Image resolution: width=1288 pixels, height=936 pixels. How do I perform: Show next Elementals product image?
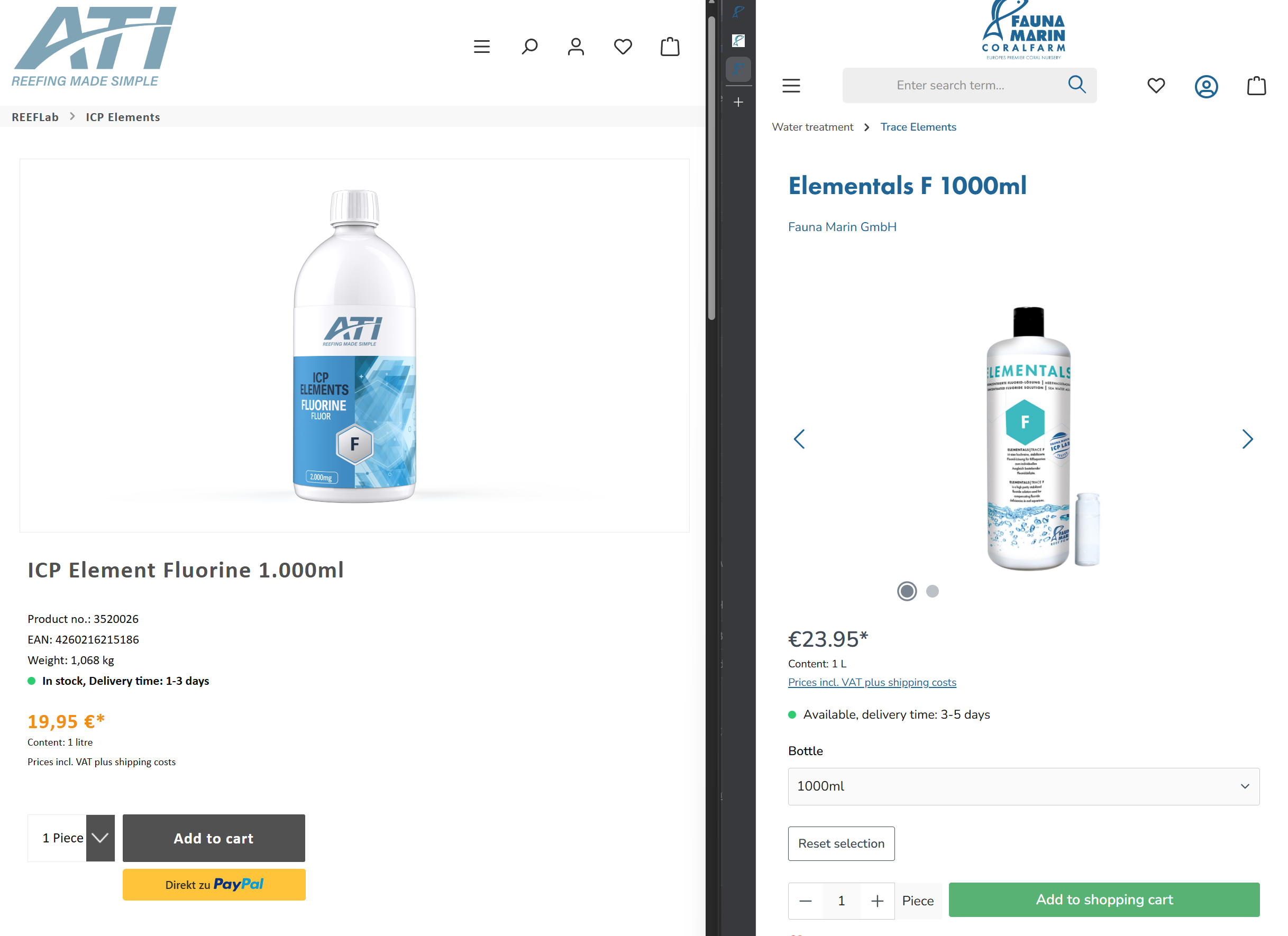pyautogui.click(x=1247, y=439)
